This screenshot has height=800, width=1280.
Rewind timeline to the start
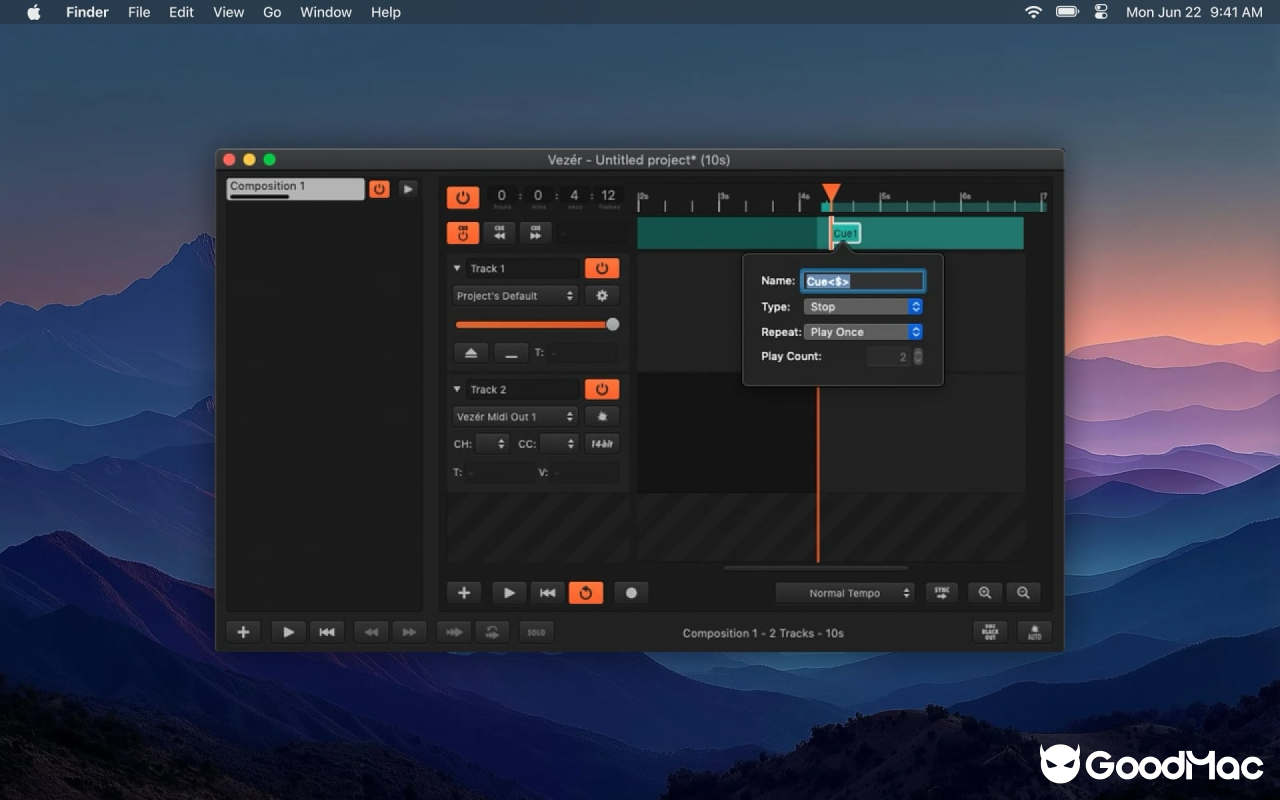[547, 593]
